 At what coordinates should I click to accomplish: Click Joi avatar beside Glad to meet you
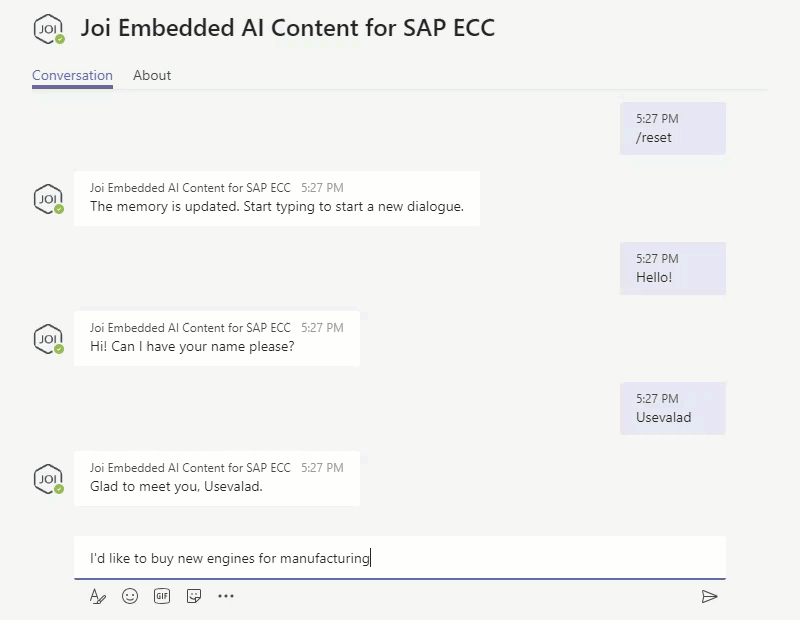pos(48,479)
